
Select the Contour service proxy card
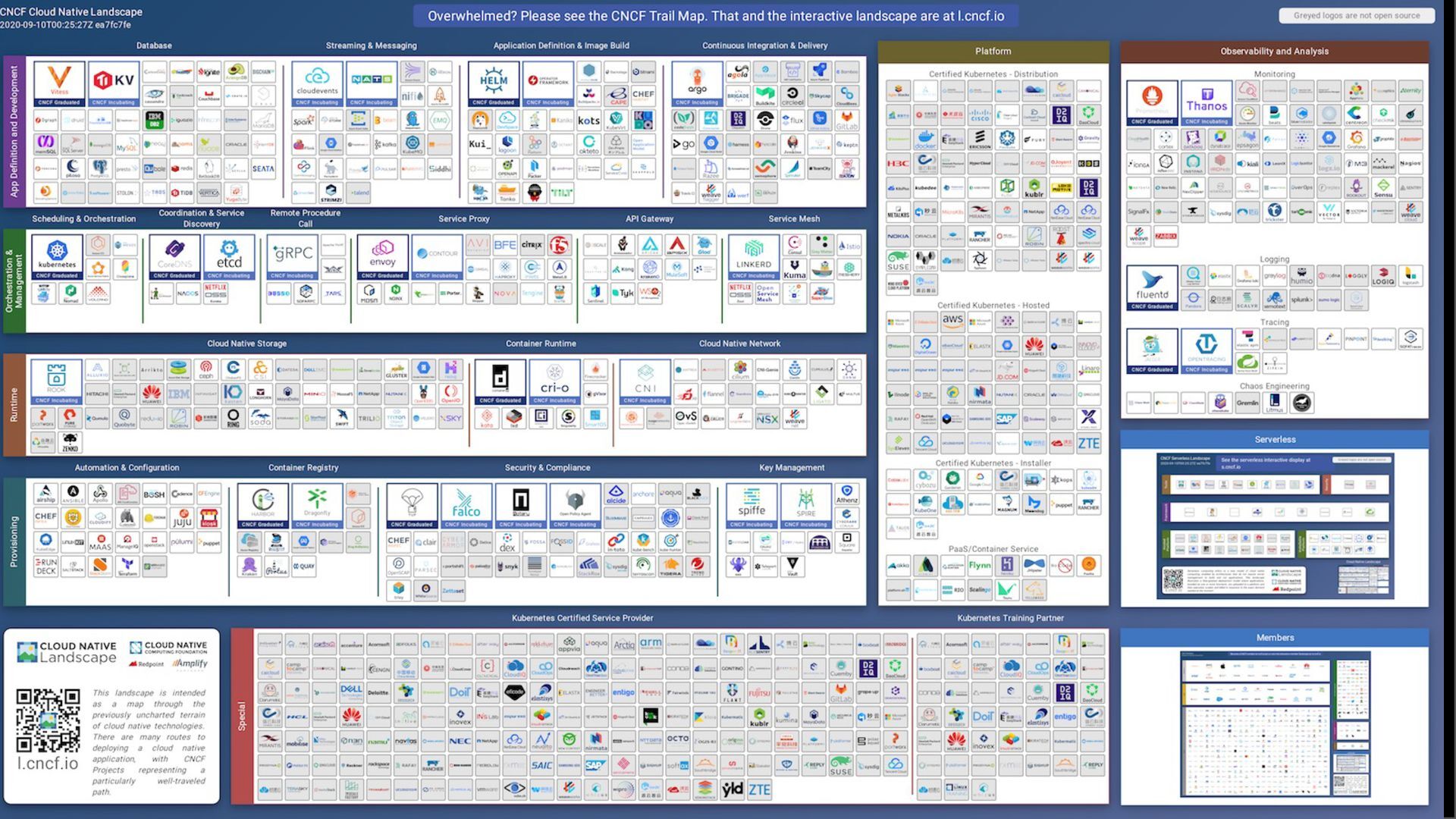click(x=437, y=257)
